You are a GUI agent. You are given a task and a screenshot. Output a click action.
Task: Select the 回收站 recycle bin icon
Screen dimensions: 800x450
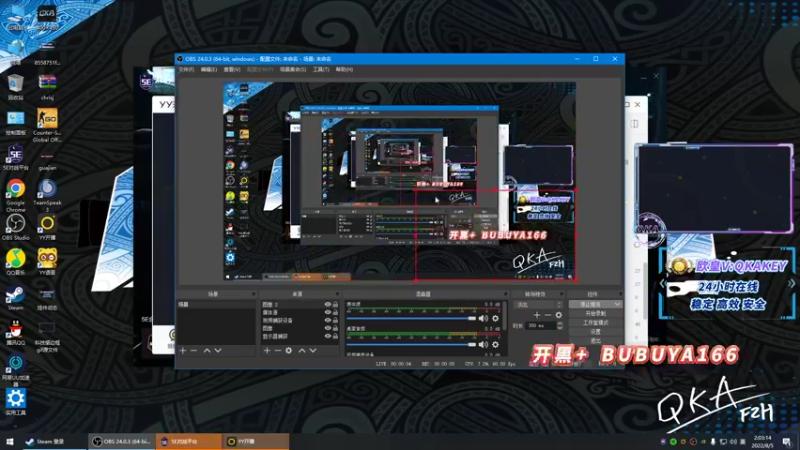pos(15,87)
